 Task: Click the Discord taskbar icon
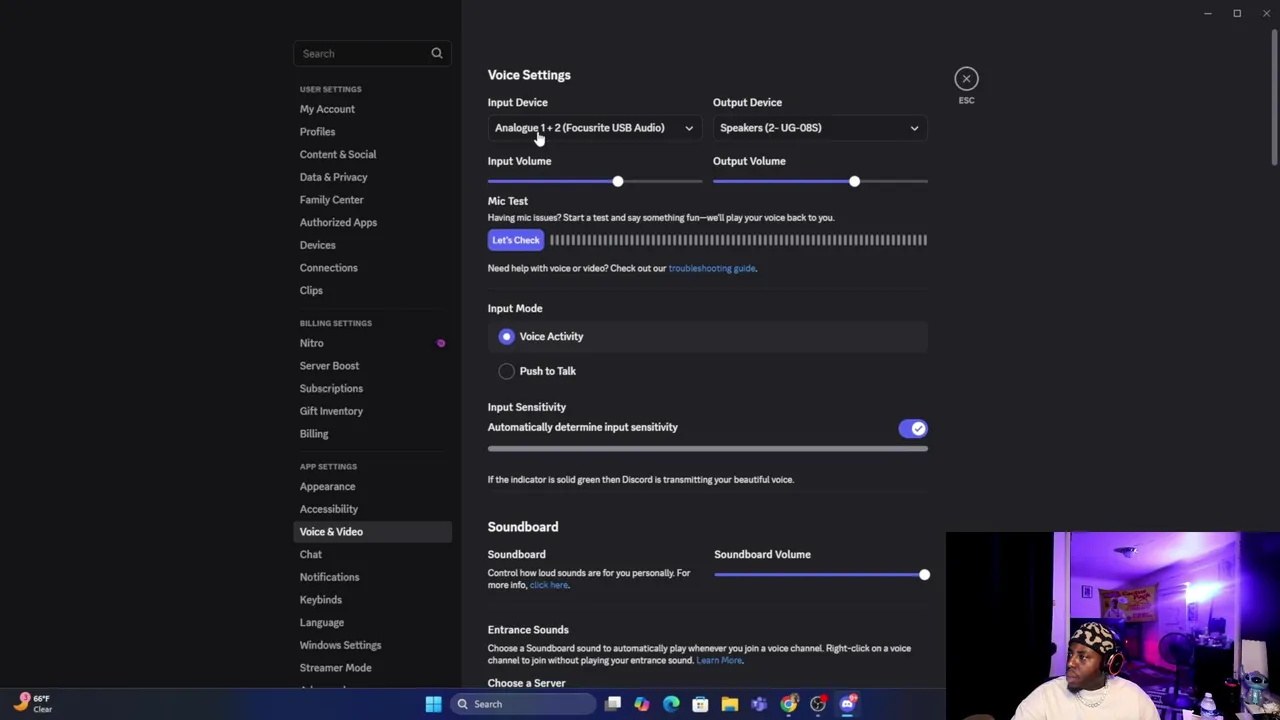pyautogui.click(x=848, y=704)
